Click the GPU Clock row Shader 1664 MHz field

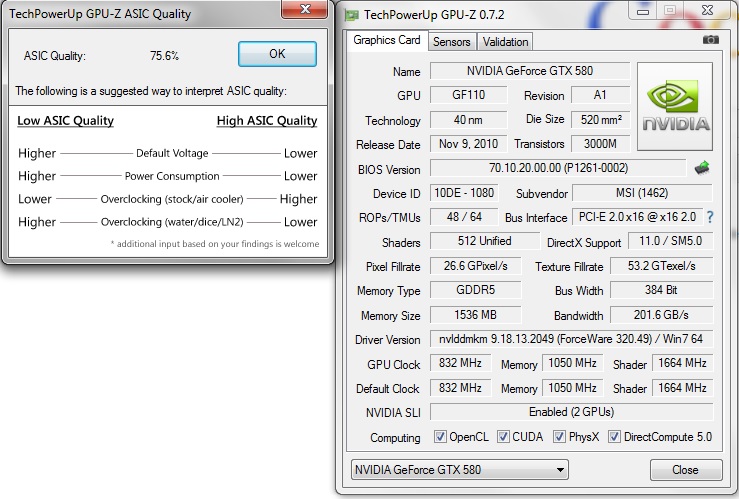point(682,363)
